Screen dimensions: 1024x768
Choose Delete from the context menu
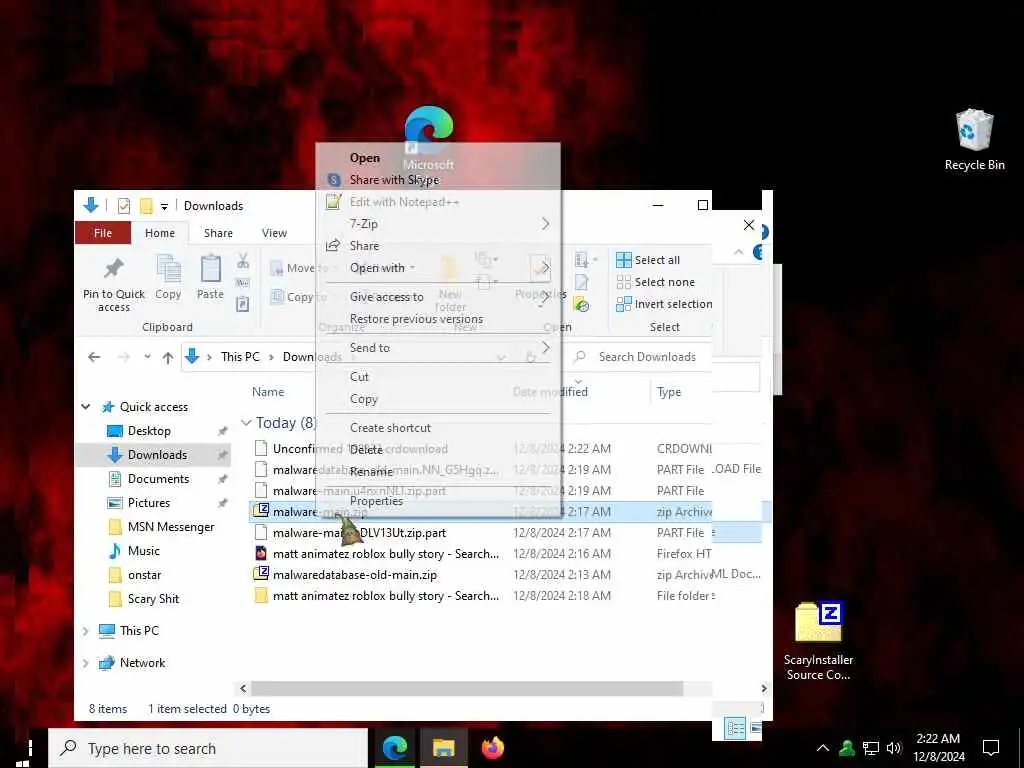(438, 450)
